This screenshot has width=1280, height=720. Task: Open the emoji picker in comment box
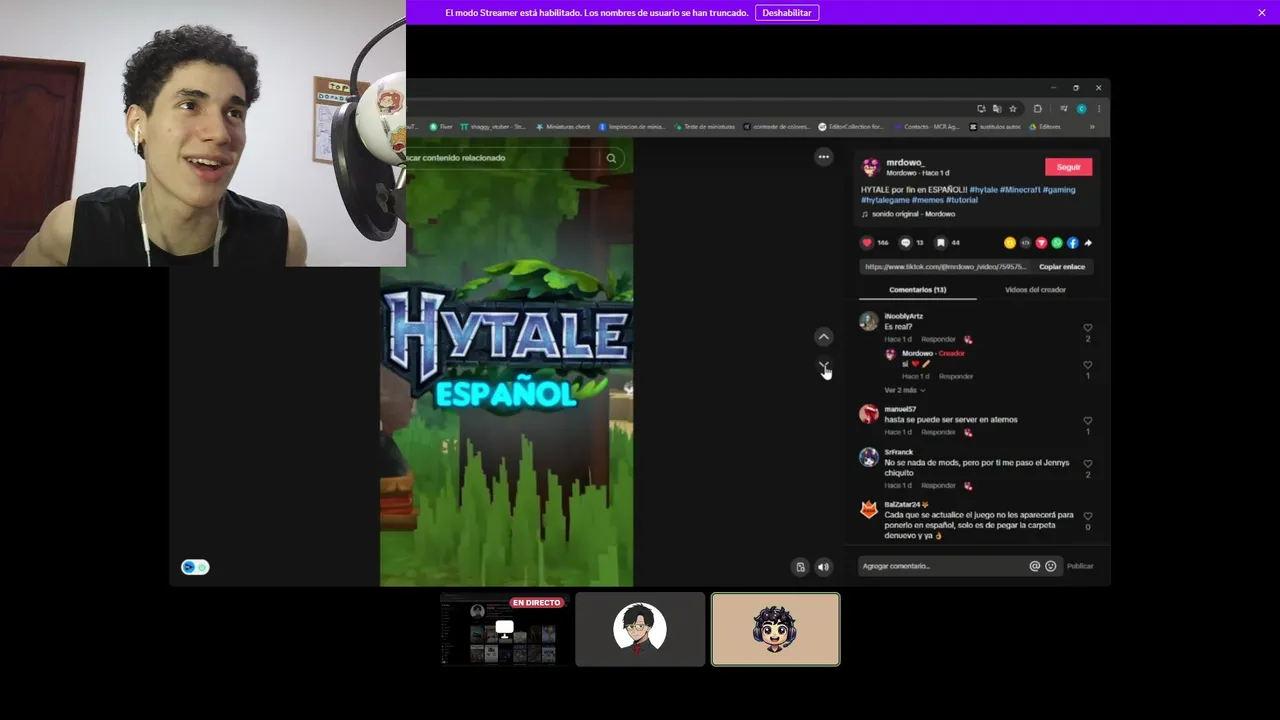pos(1051,566)
